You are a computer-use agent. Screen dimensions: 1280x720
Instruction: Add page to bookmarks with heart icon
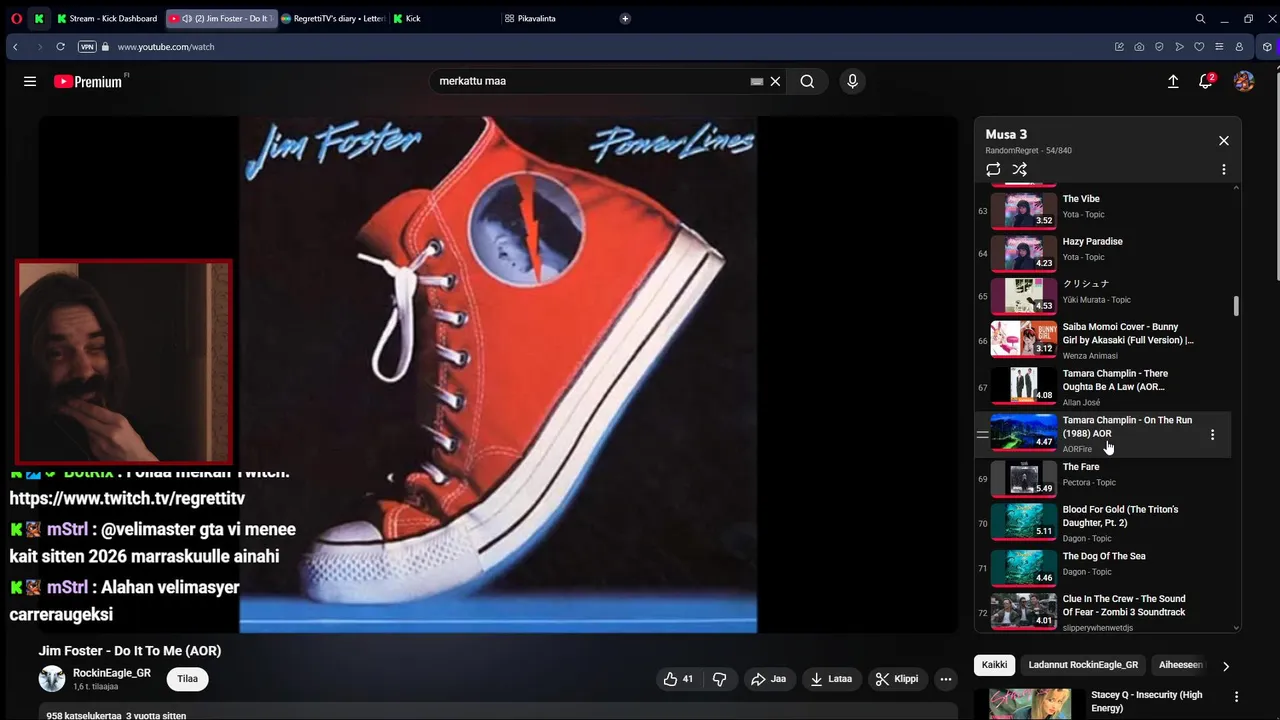[x=1199, y=47]
